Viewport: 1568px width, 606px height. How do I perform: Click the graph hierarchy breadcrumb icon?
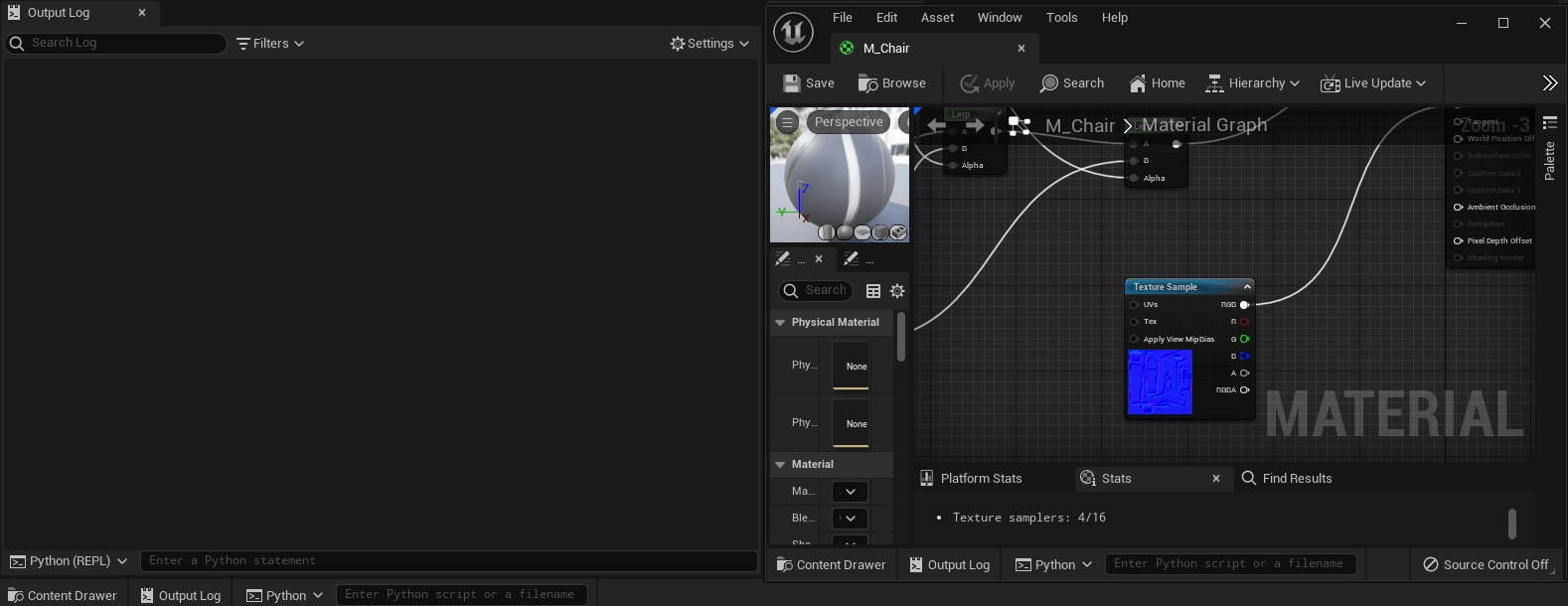[x=1019, y=125]
